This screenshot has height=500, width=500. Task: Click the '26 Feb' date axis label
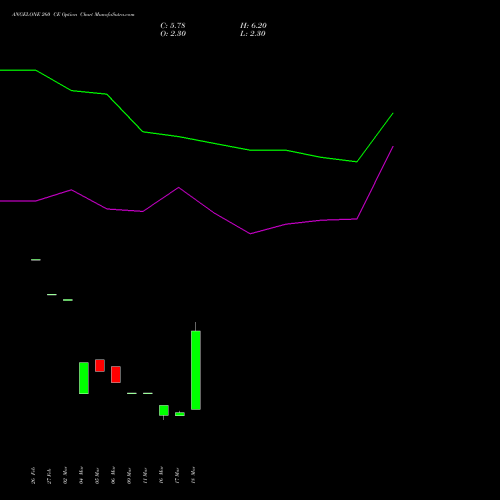(33, 475)
